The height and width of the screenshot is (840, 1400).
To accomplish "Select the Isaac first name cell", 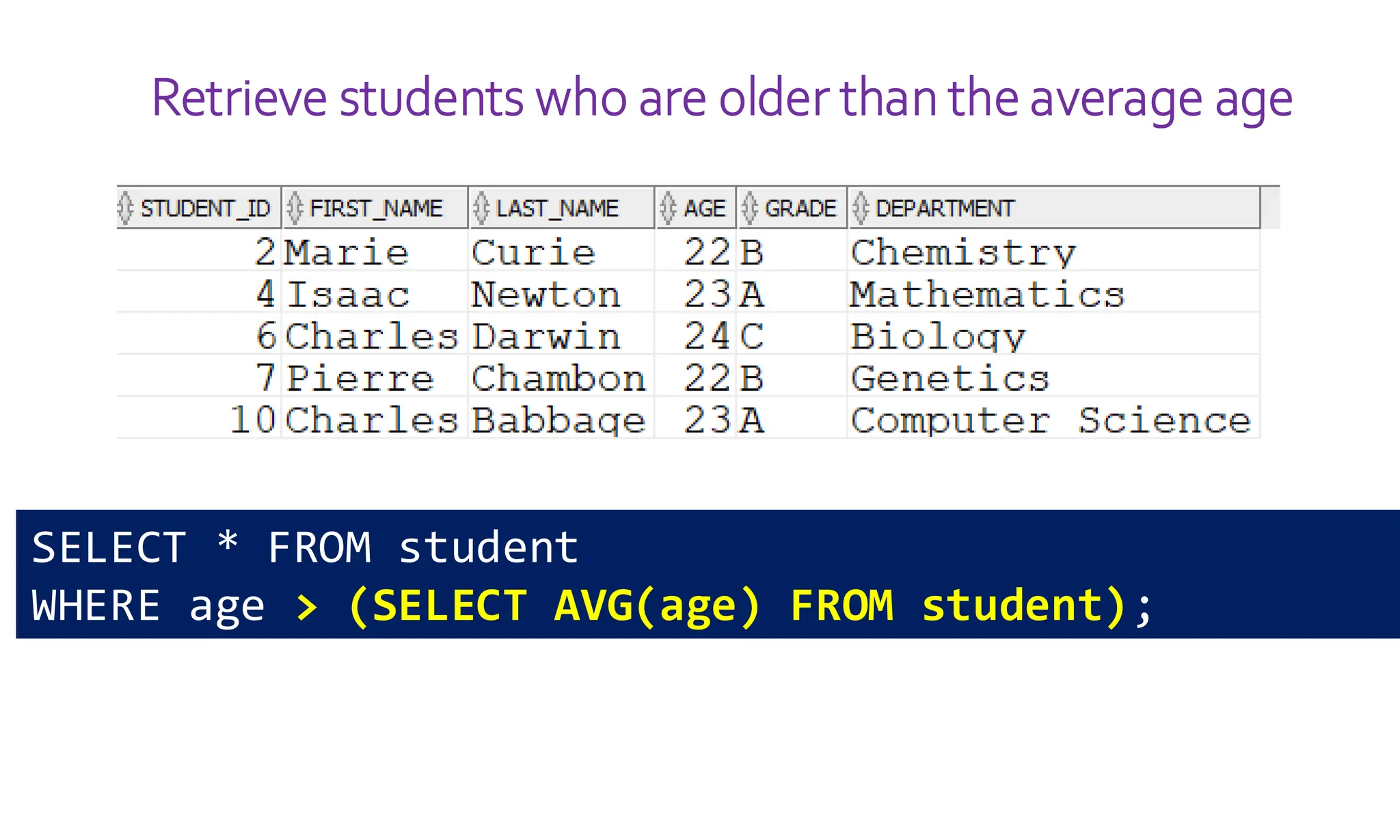I will 348,295.
